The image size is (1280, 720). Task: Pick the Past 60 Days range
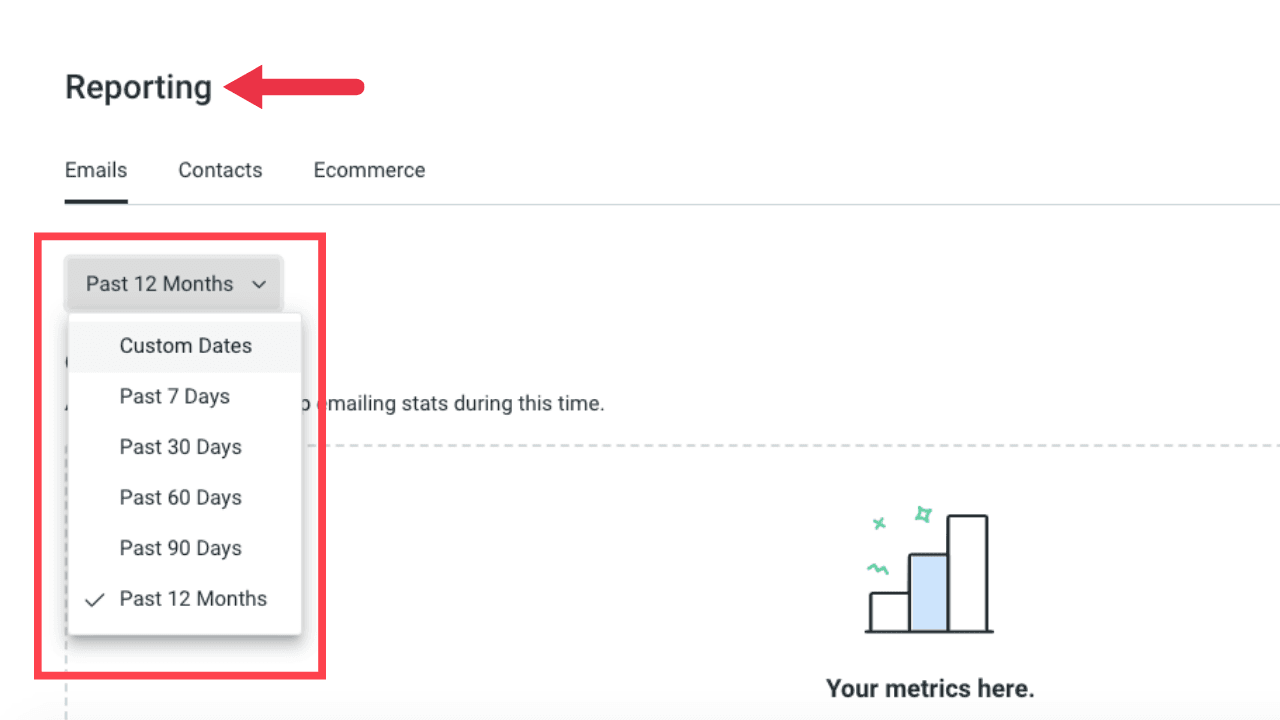(185, 498)
